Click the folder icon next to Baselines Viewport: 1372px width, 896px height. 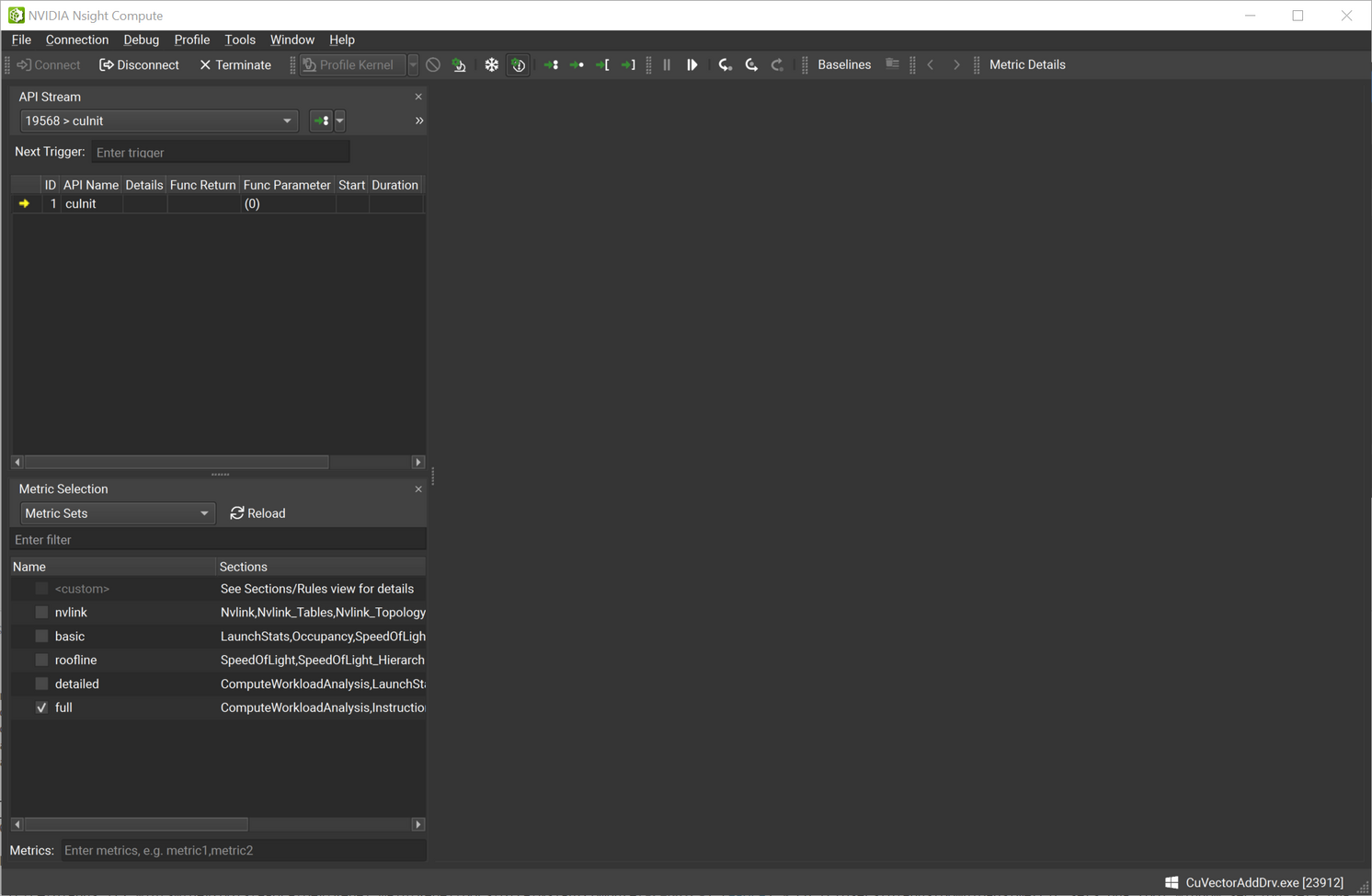point(892,64)
